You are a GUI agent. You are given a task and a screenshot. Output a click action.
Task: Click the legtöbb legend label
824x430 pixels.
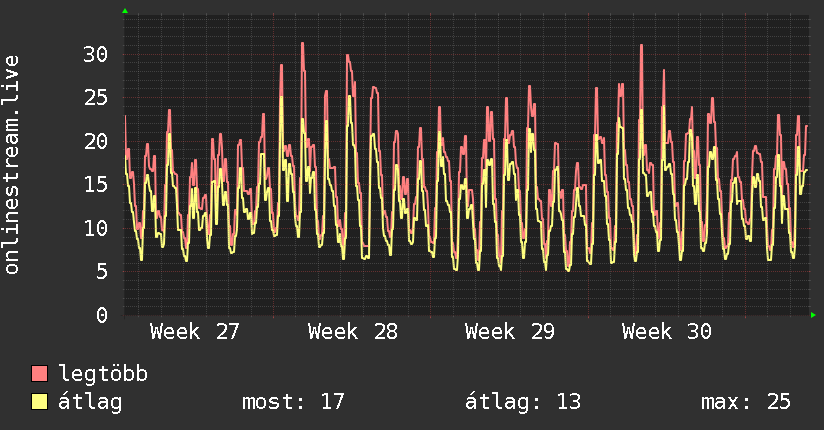click(x=103, y=374)
